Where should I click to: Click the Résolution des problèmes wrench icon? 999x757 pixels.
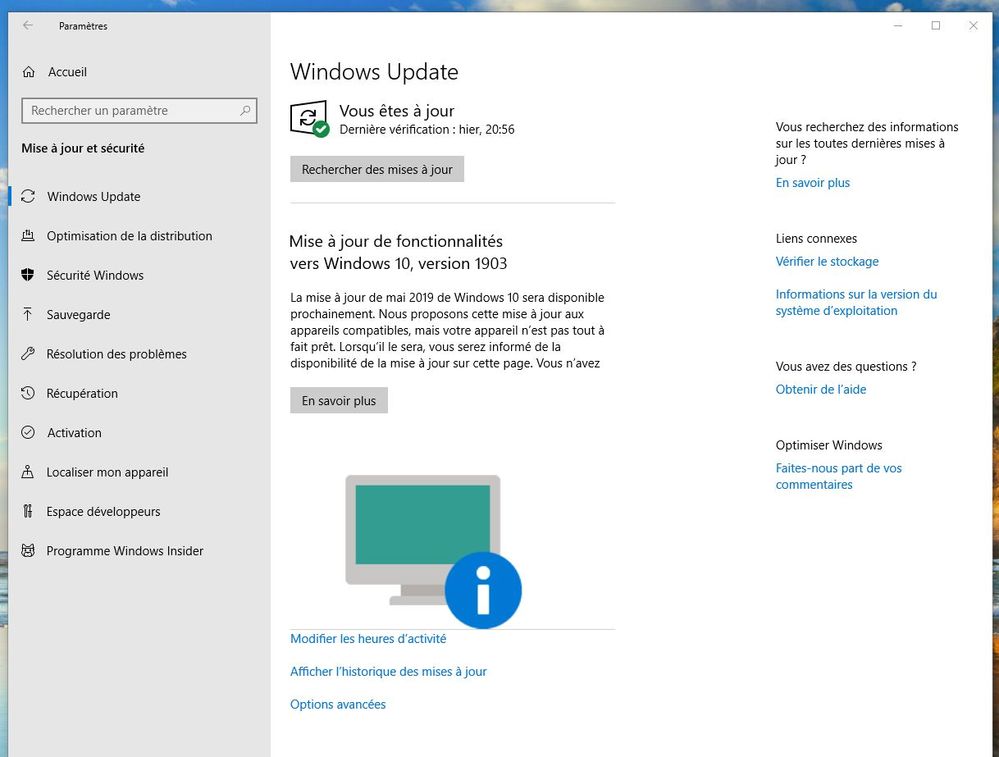point(28,354)
